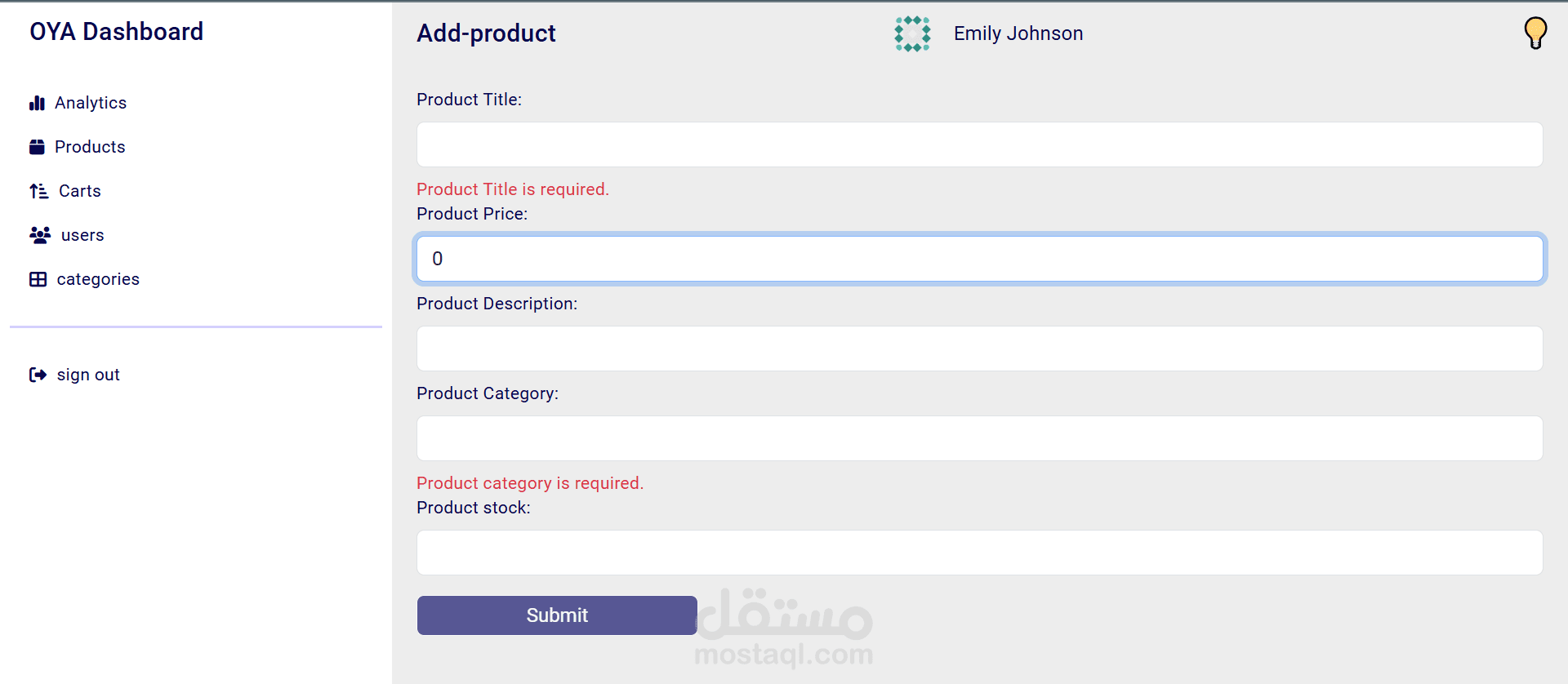Image resolution: width=1568 pixels, height=684 pixels.
Task: Click into the Product Price field
Action: click(979, 259)
